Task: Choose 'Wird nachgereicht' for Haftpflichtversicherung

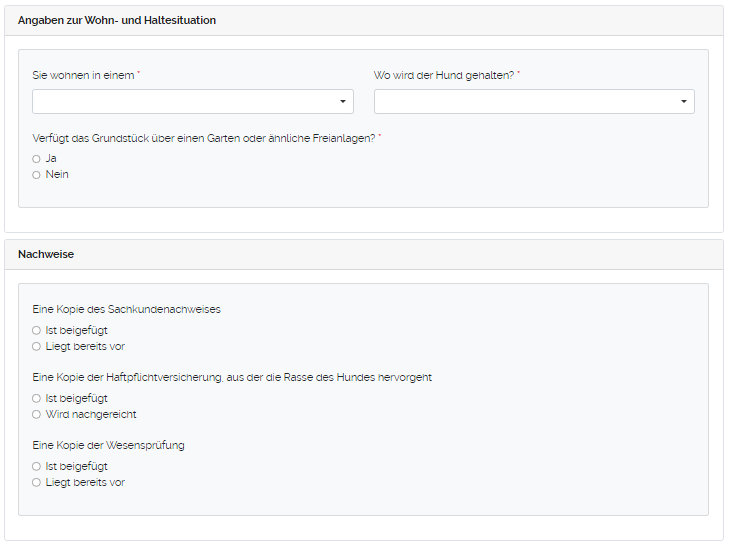Action: coord(37,414)
